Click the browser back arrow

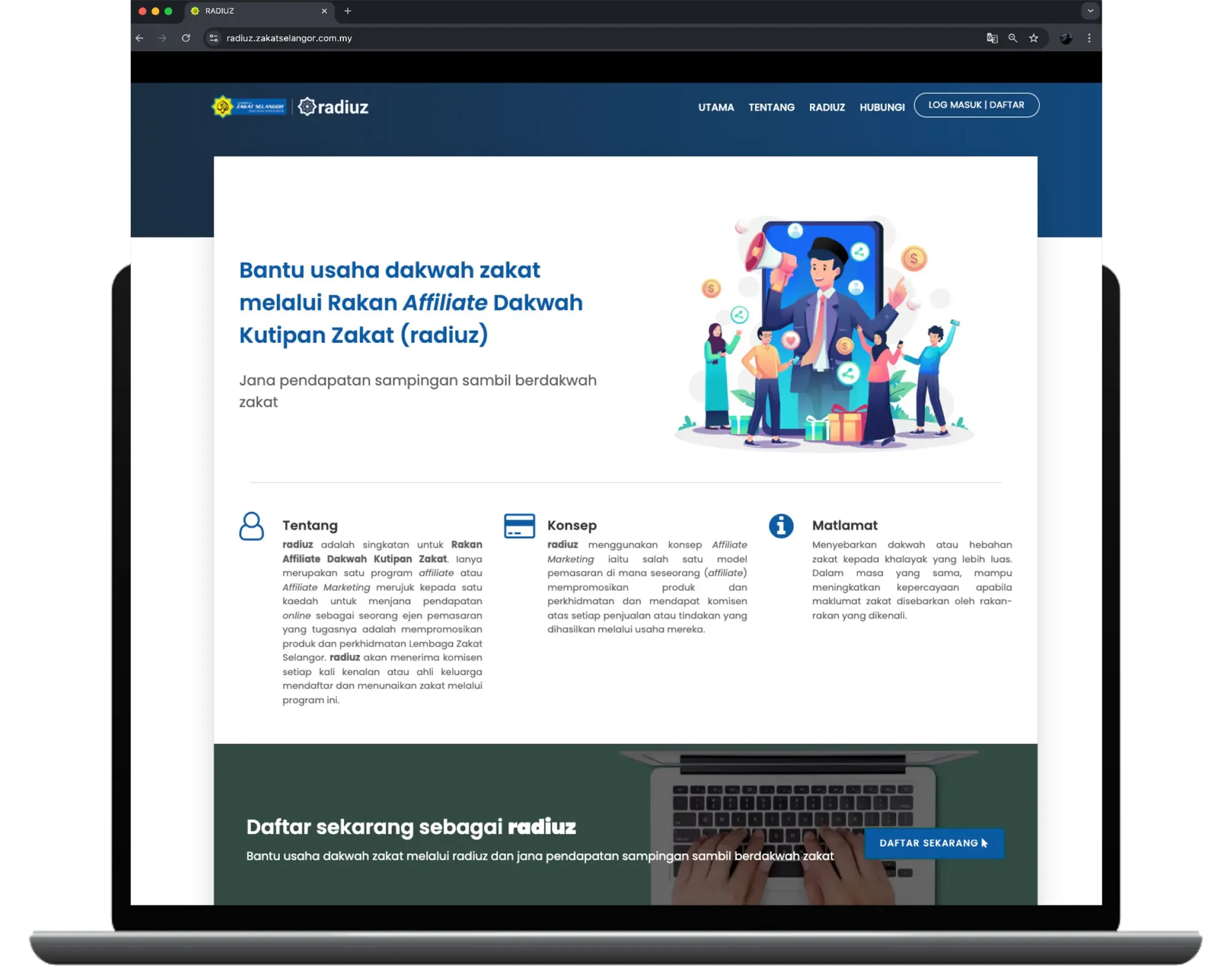point(140,38)
